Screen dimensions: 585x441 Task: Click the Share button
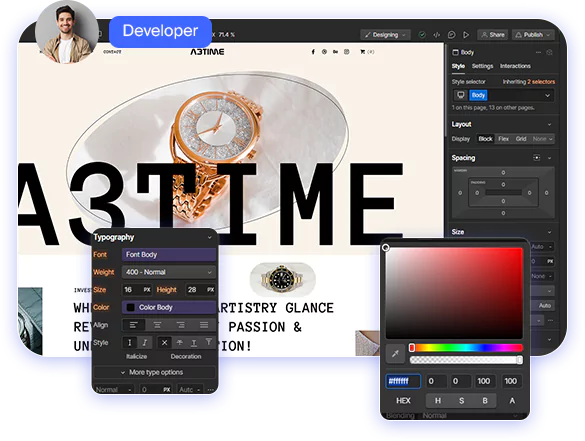pos(492,35)
